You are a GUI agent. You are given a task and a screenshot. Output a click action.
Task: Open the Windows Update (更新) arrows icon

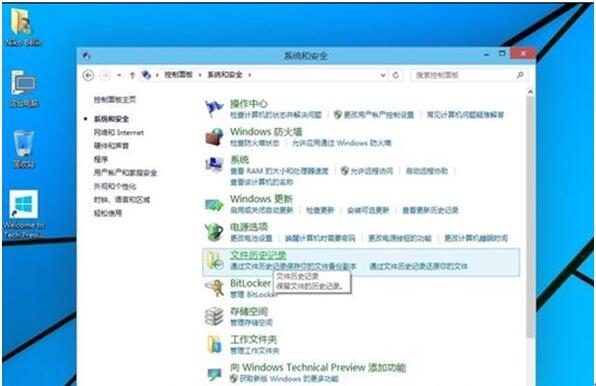pos(214,205)
